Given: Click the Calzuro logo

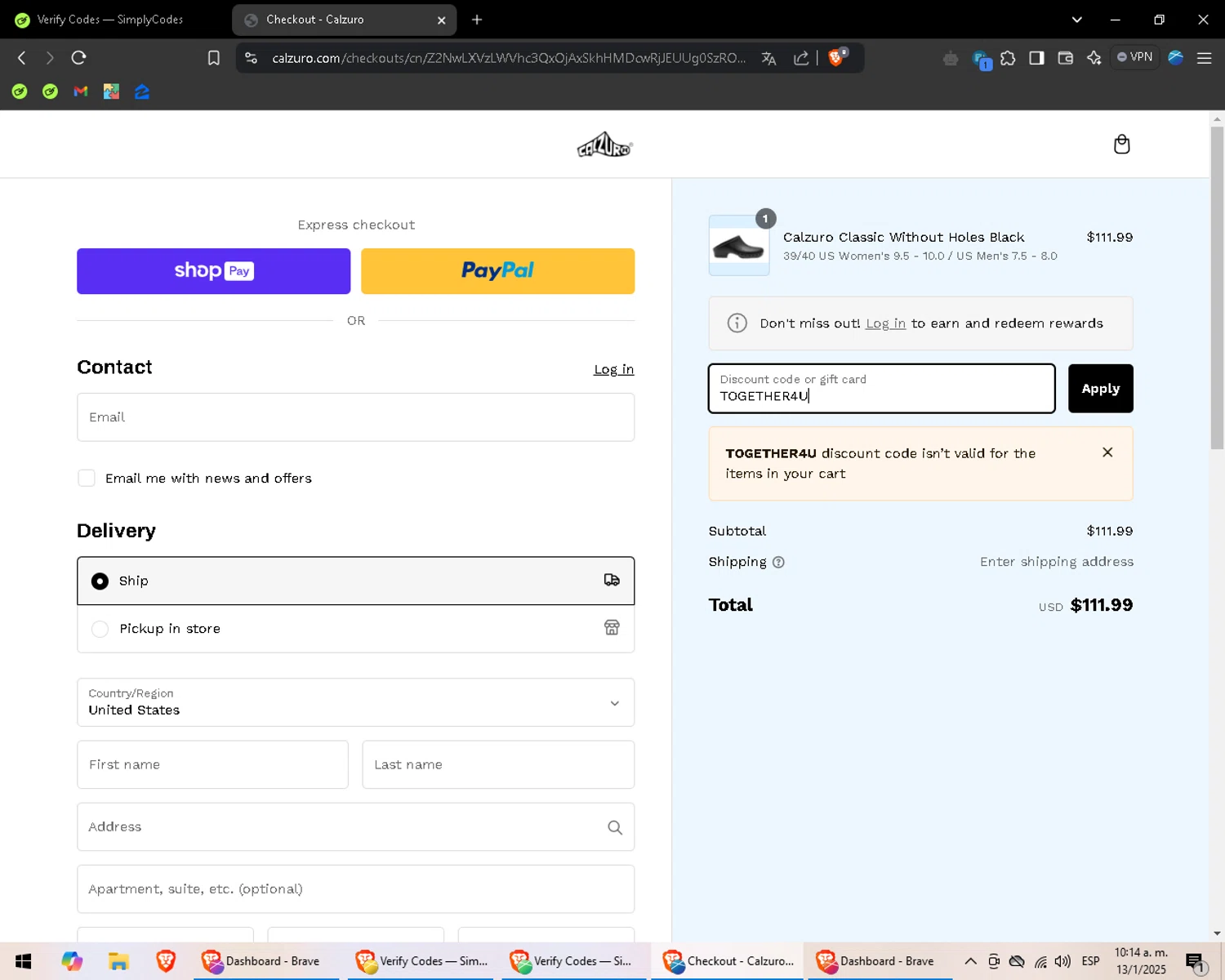Looking at the screenshot, I should point(604,145).
